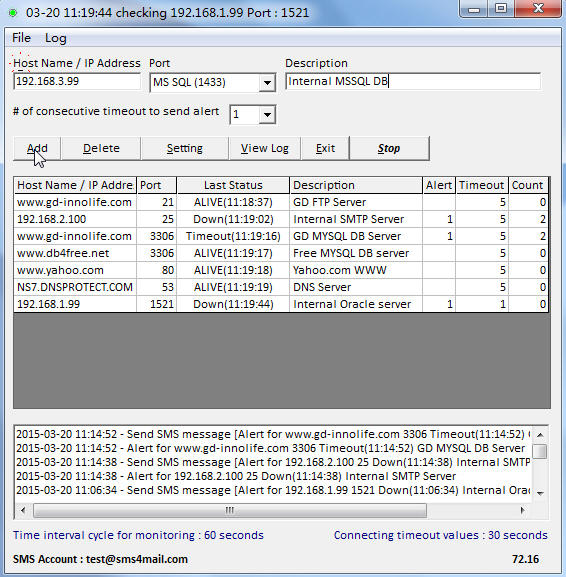The image size is (566, 577).
Task: Click the Free MYSQL DB server description
Action: 356,253
